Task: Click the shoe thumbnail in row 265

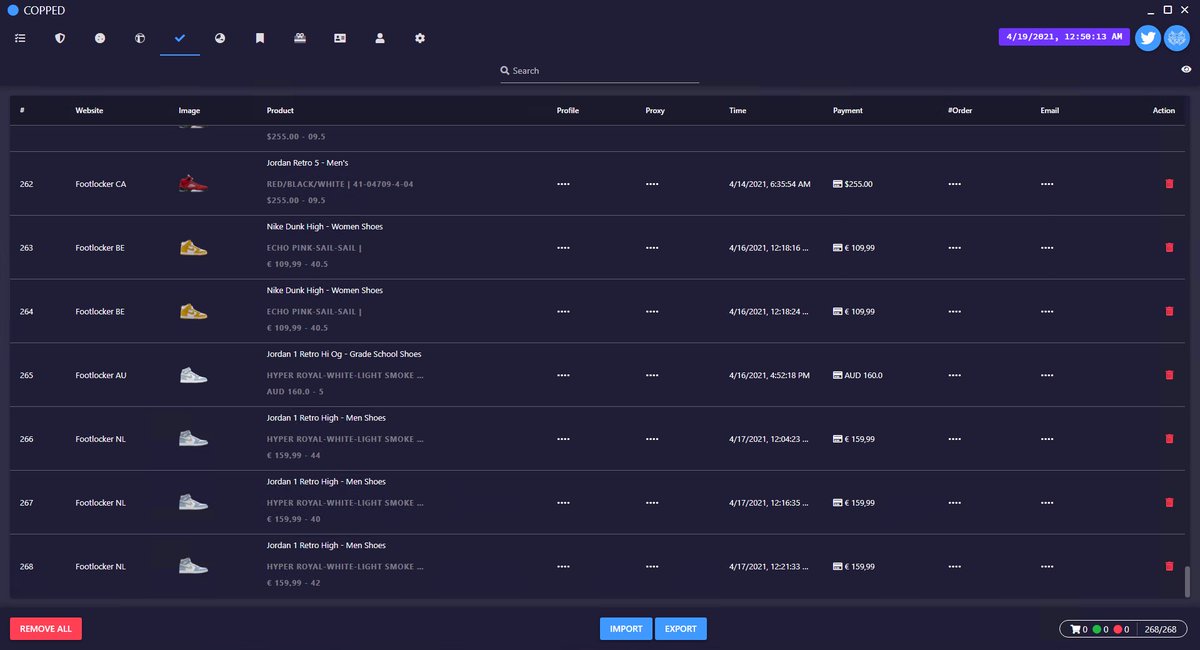Action: pyautogui.click(x=193, y=375)
